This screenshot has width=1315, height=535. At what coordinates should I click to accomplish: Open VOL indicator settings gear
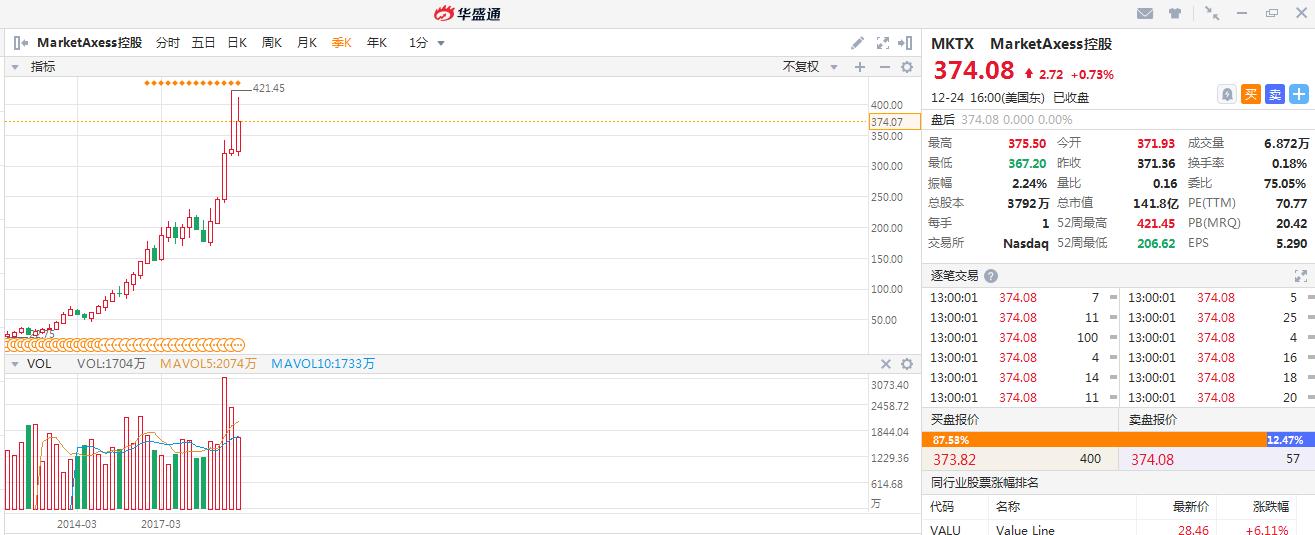click(907, 364)
